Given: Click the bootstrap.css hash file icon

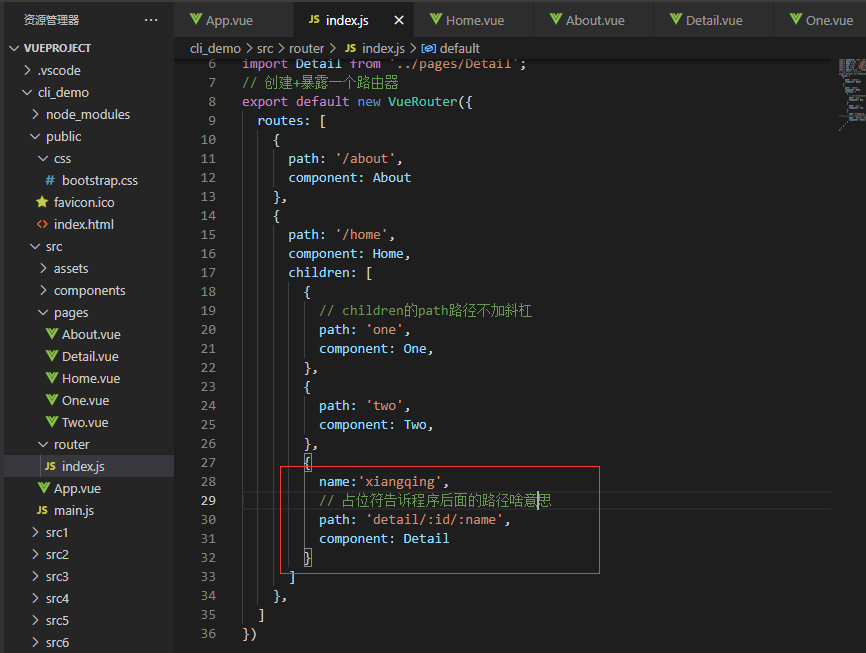Looking at the screenshot, I should tap(50, 181).
